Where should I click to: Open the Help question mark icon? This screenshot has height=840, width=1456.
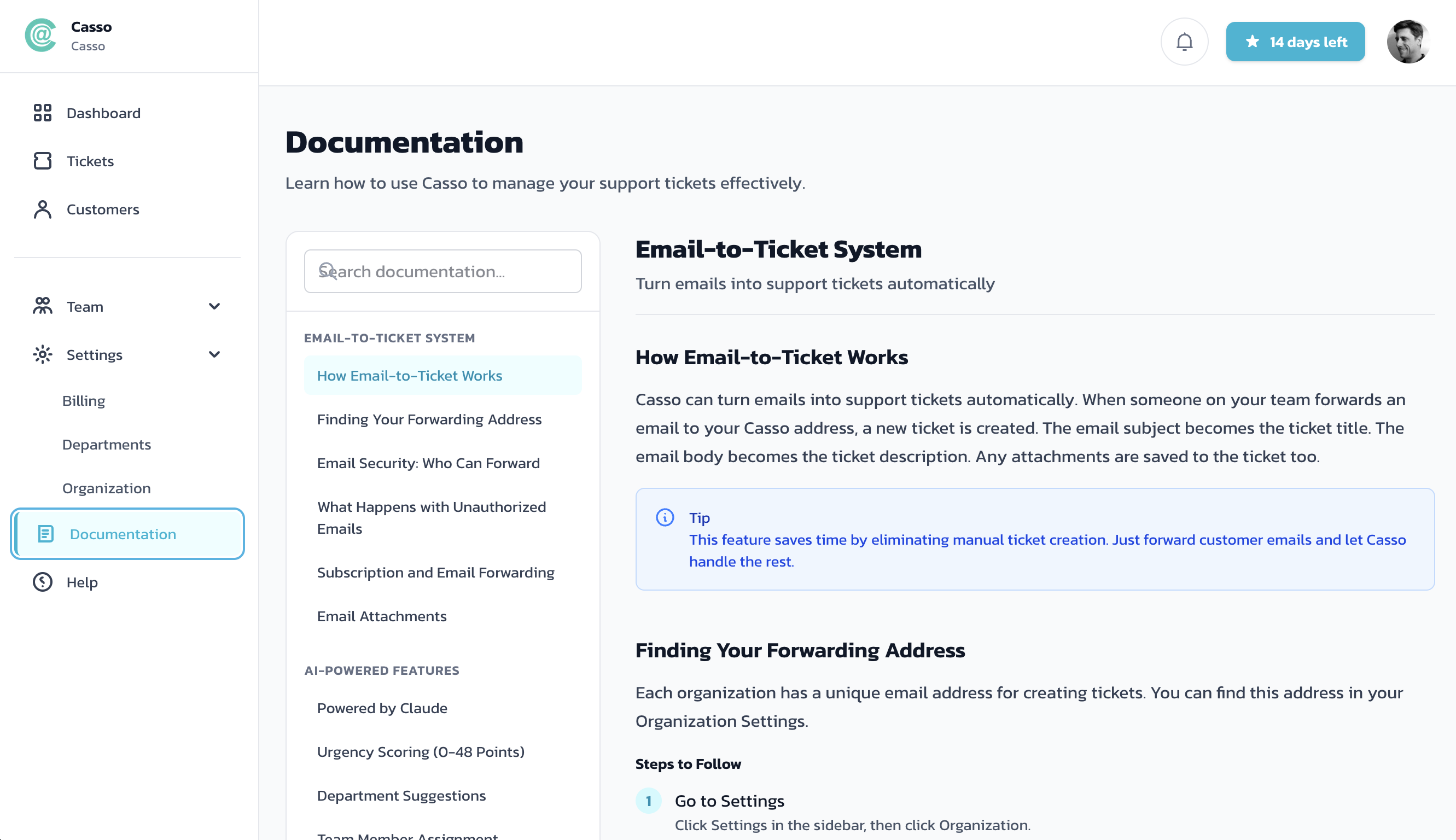coord(42,582)
